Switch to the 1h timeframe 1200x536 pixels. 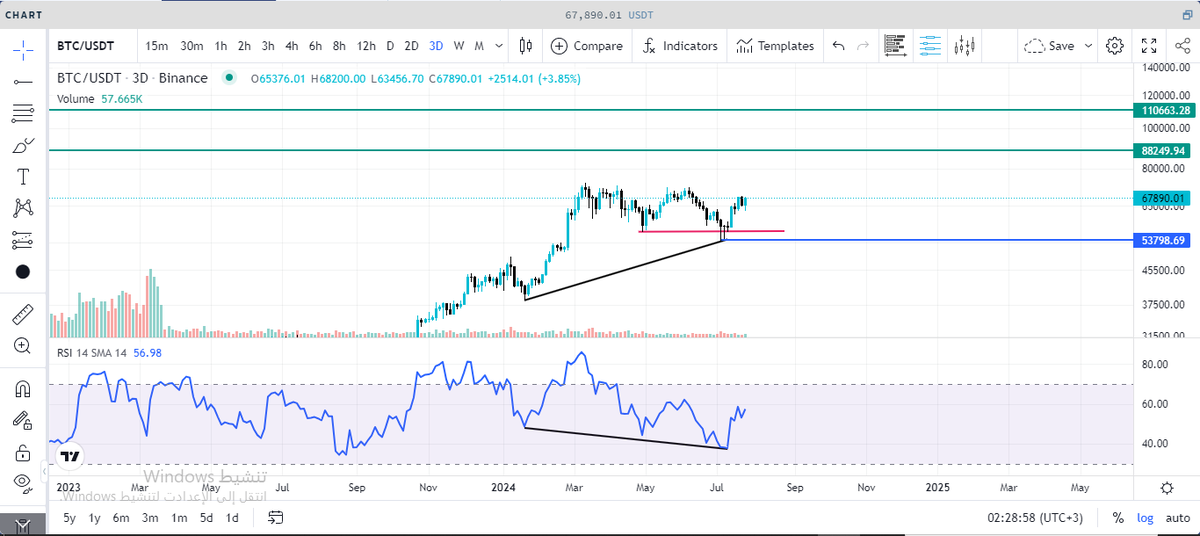(x=221, y=46)
